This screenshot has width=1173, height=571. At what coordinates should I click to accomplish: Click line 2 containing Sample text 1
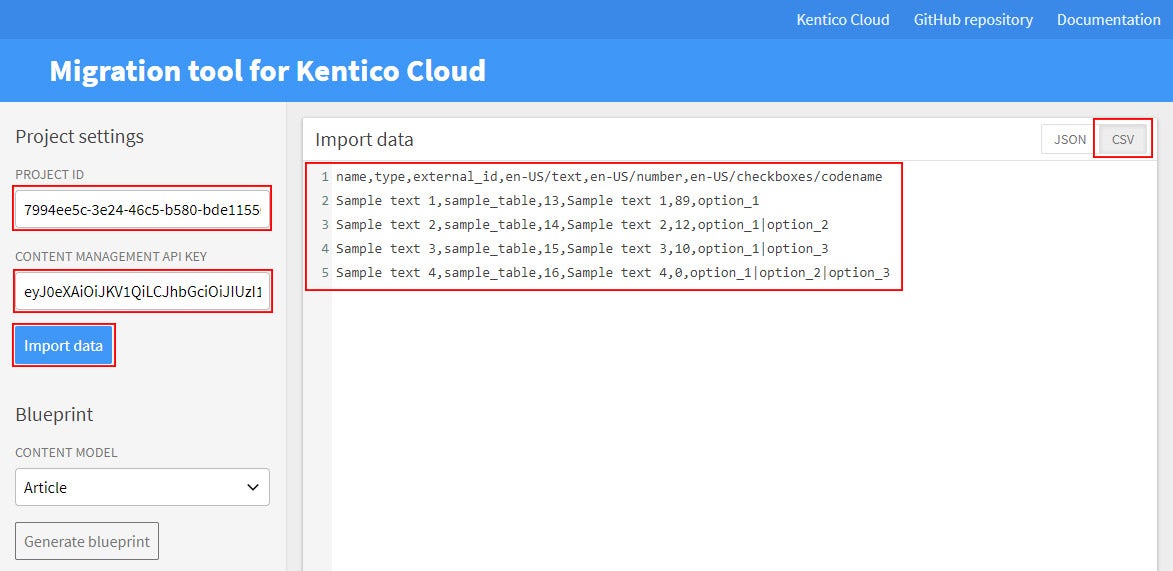click(548, 201)
